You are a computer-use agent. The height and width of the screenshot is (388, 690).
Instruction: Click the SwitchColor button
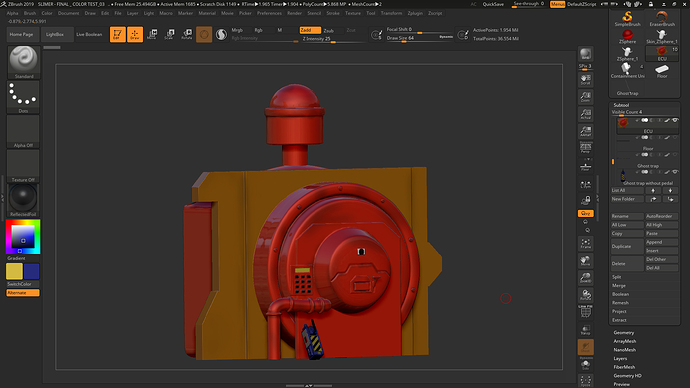(x=23, y=284)
